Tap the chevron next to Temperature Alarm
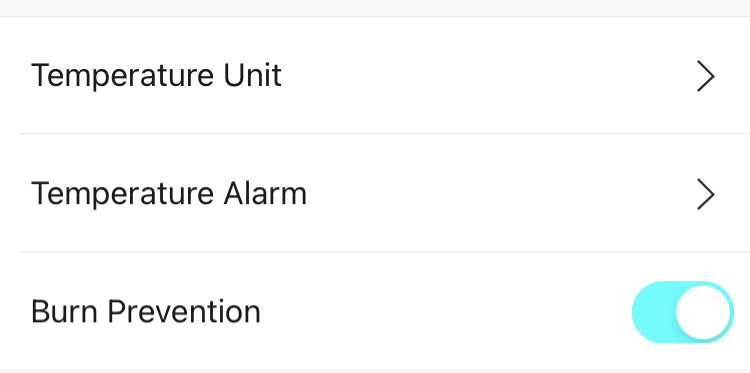Screen dimensions: 750x373 706,194
